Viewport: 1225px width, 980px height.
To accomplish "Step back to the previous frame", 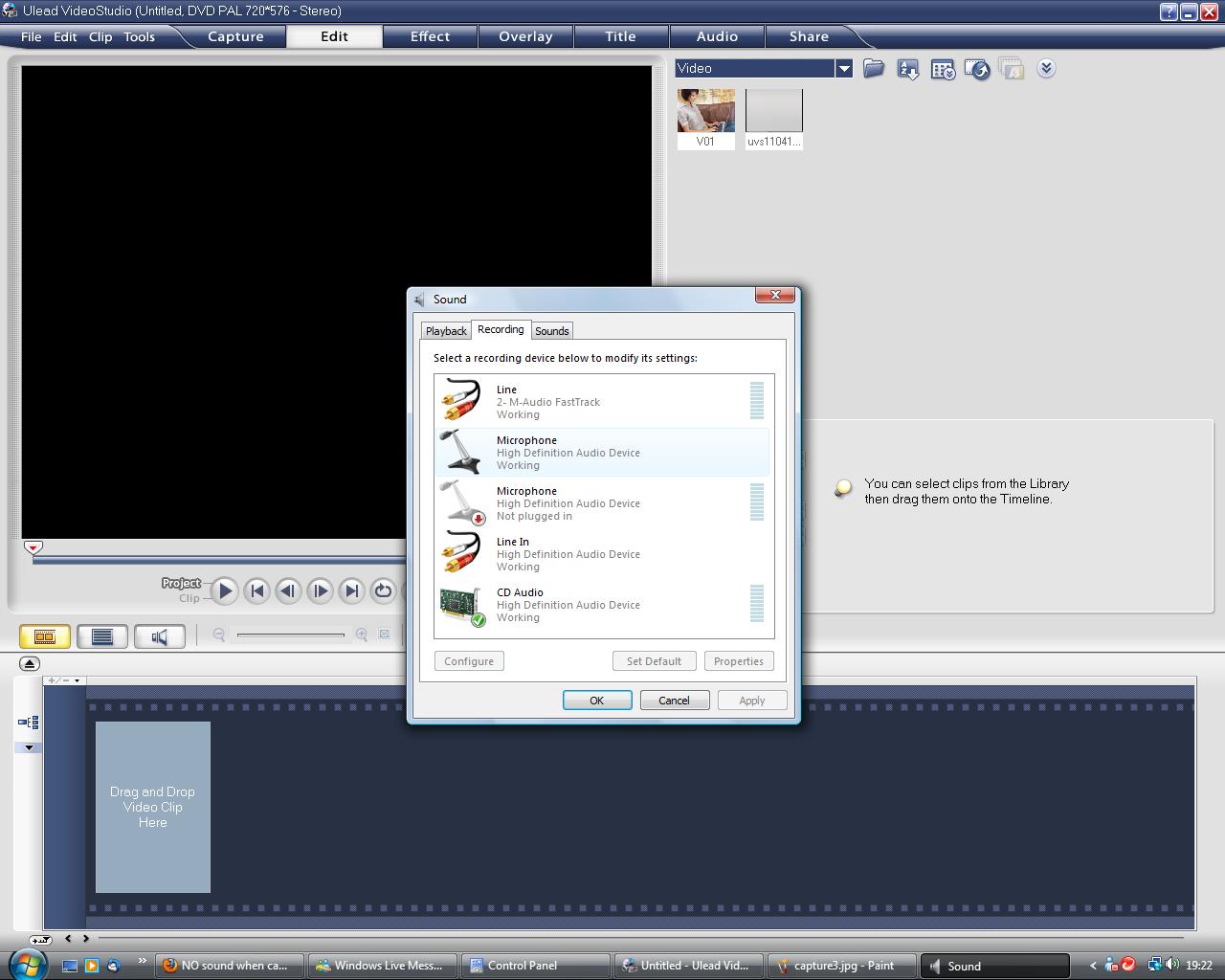I will click(288, 591).
